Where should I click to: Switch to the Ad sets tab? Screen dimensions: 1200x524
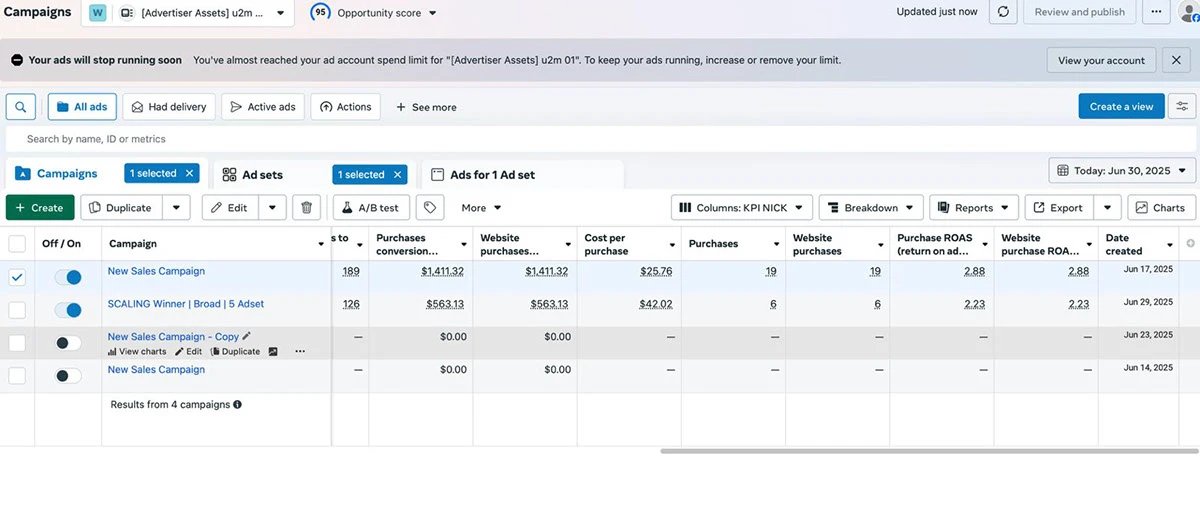(x=262, y=175)
